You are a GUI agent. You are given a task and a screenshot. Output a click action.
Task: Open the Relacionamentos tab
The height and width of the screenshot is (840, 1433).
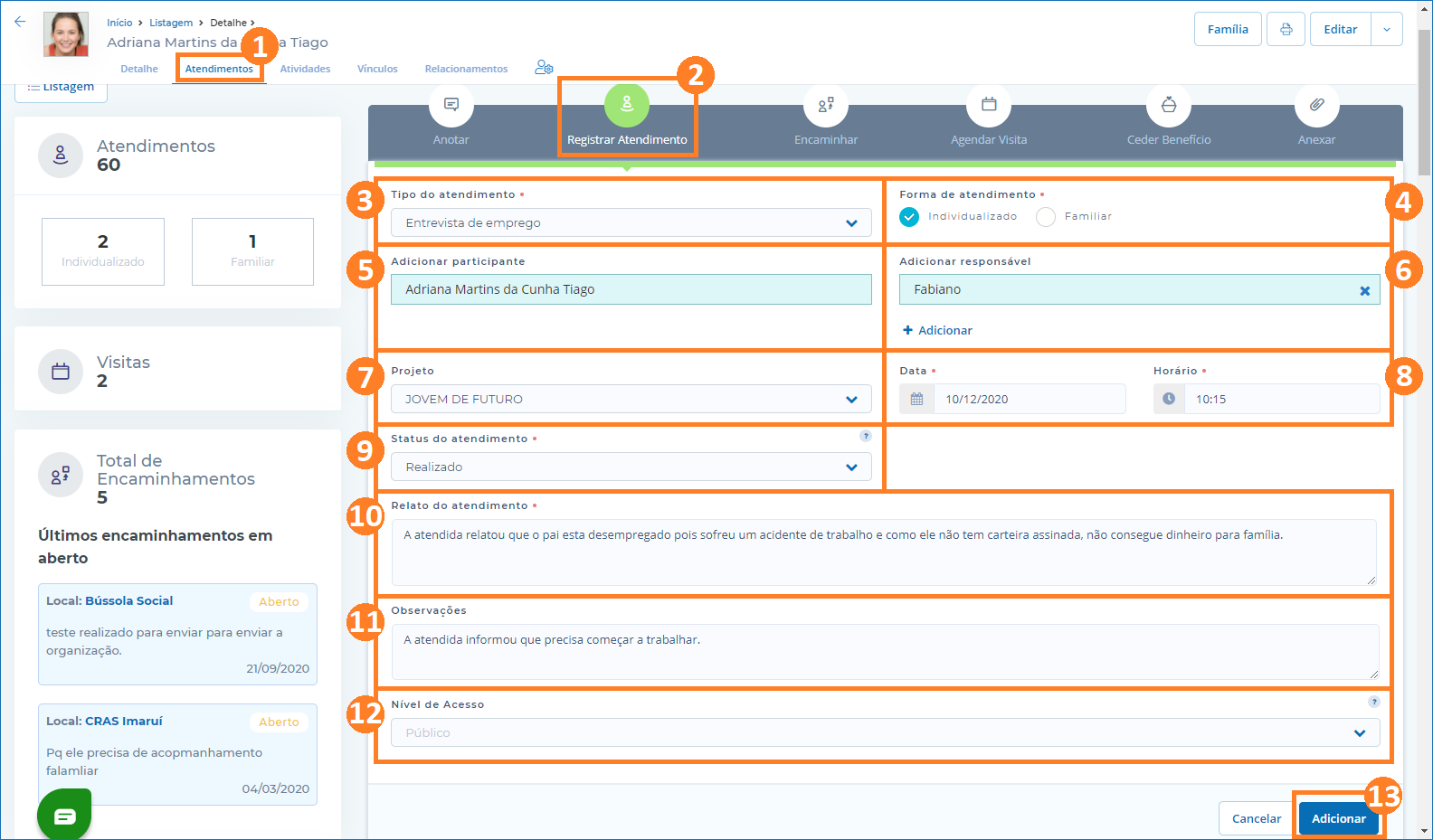pos(466,69)
